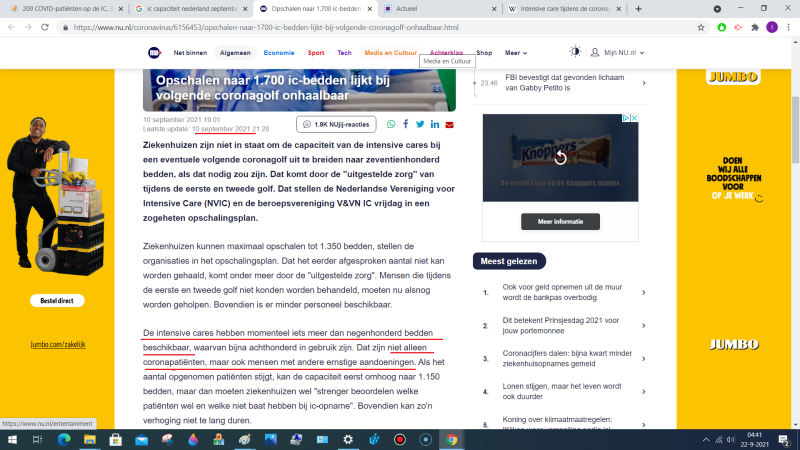
Task: Open a new browser tab
Action: 638,9
